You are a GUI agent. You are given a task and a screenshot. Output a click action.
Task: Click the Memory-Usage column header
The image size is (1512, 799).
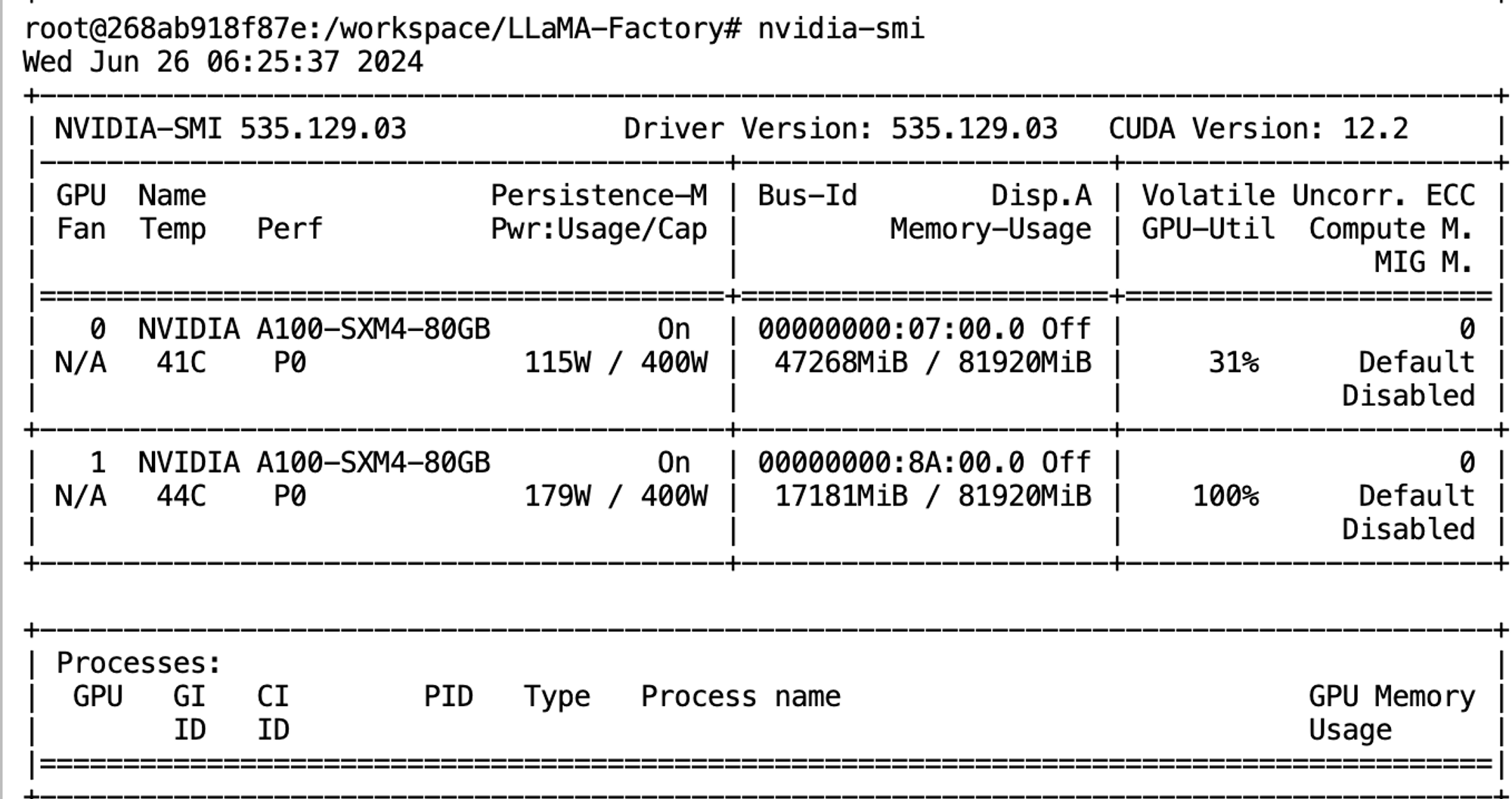[990, 229]
